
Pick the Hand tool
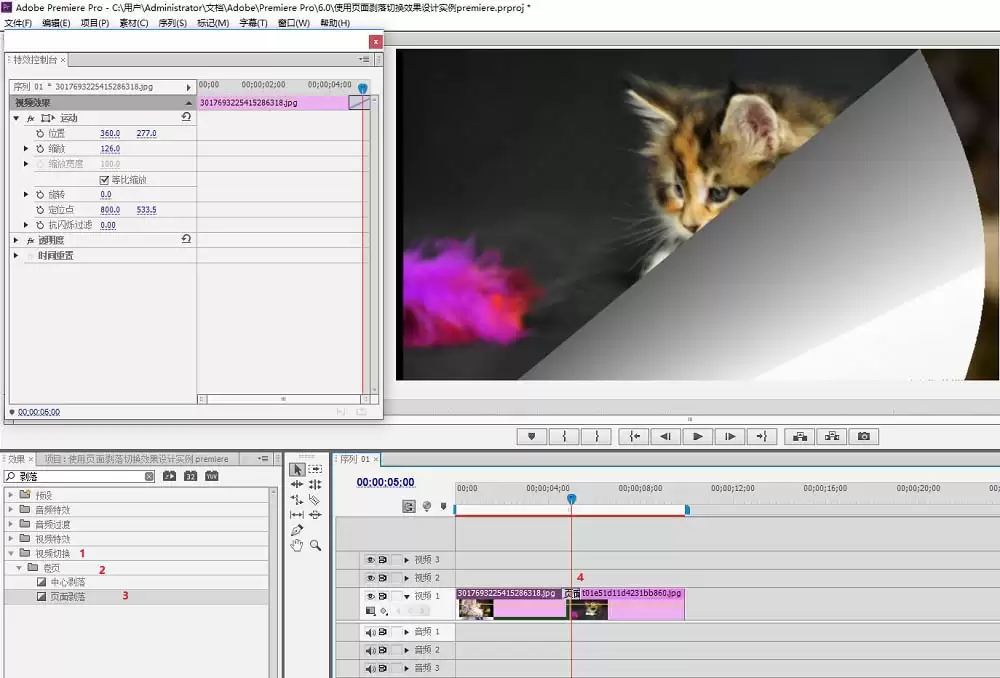(297, 546)
